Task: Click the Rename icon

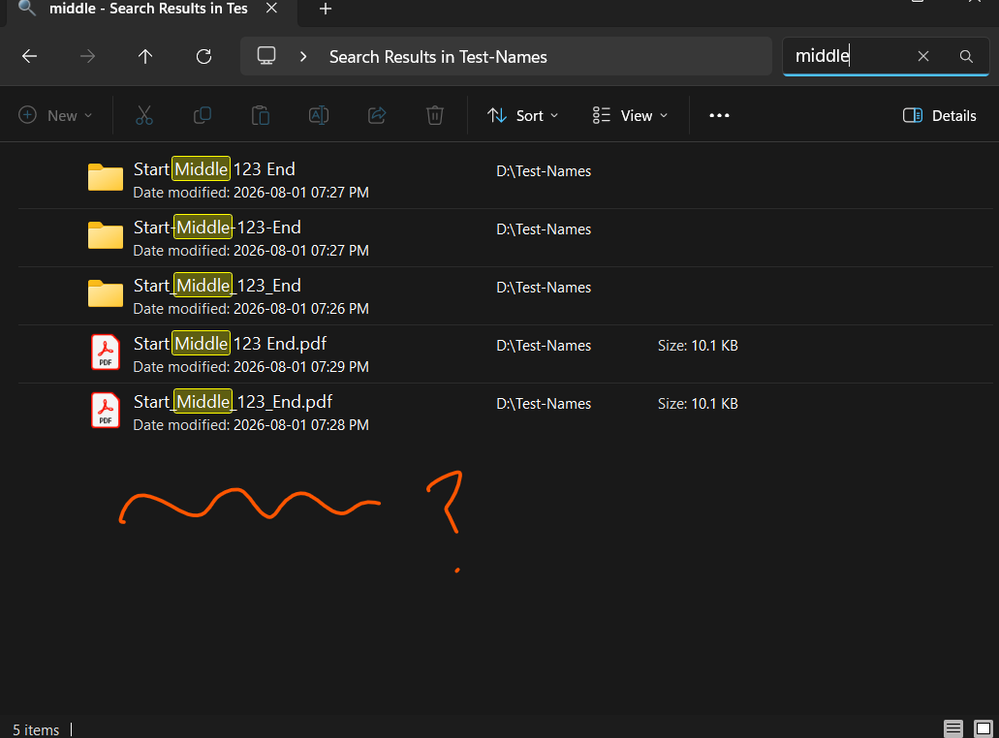Action: 319,115
